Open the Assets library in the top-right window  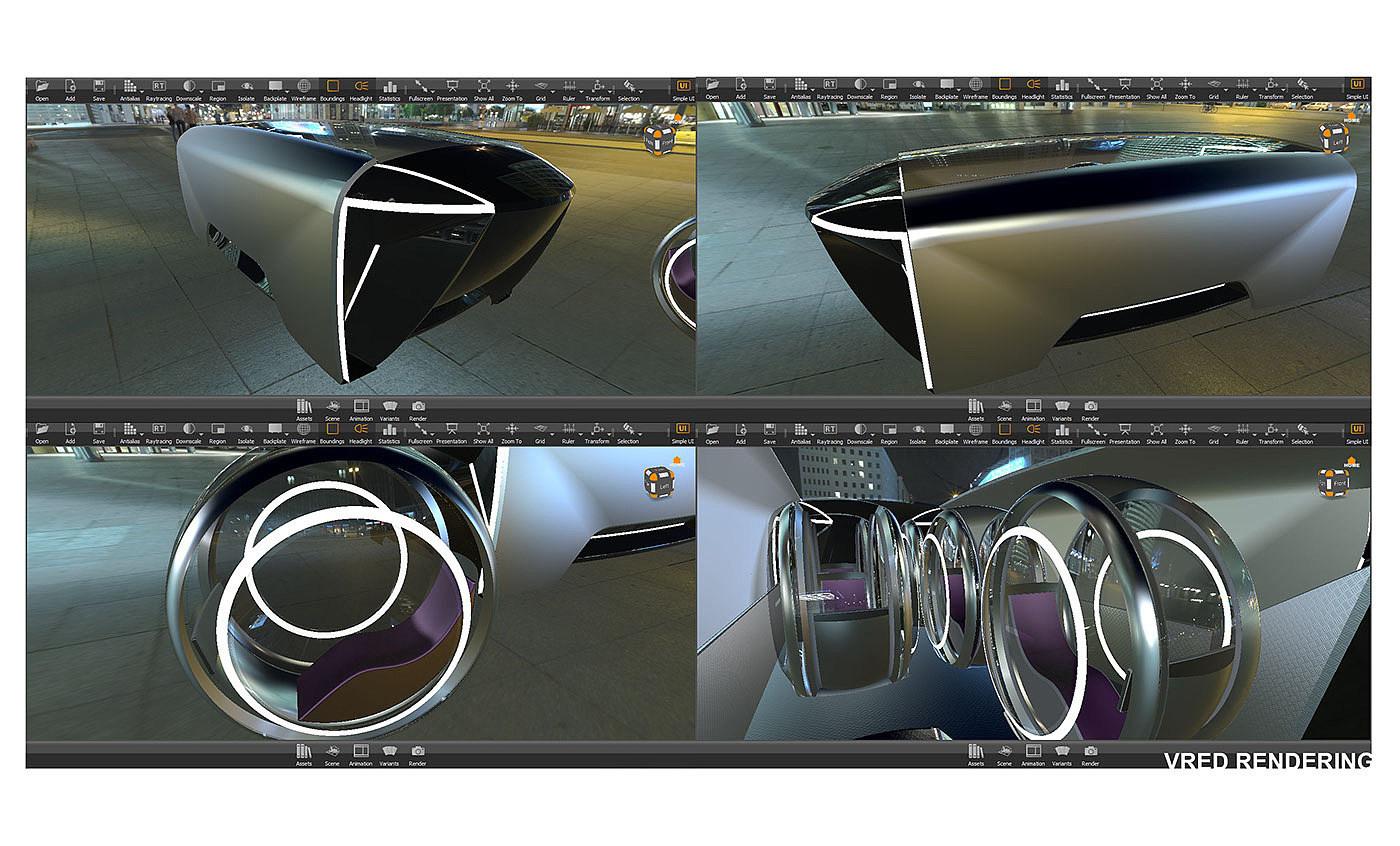click(x=976, y=408)
